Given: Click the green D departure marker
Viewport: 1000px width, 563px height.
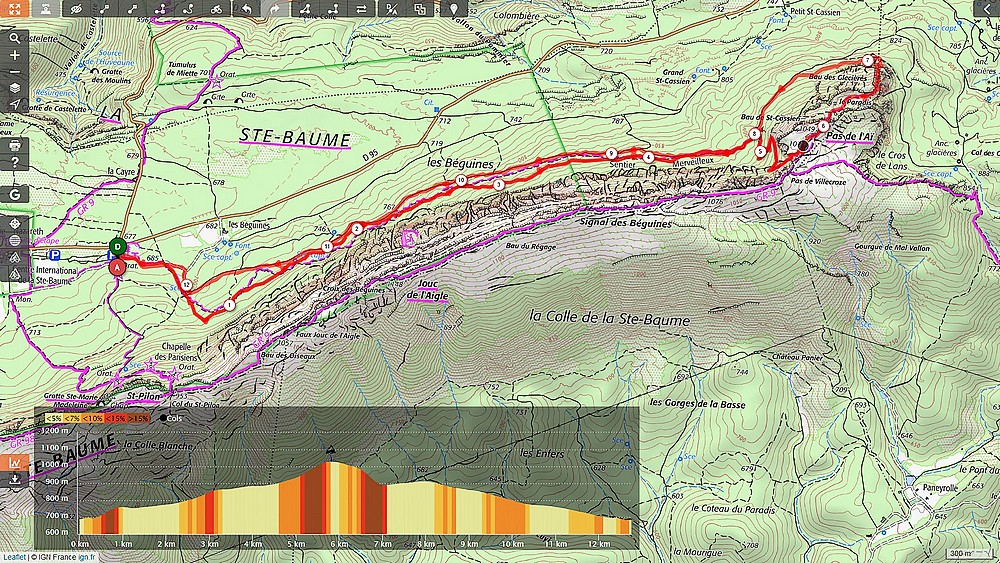Looking at the screenshot, I should 117,246.
